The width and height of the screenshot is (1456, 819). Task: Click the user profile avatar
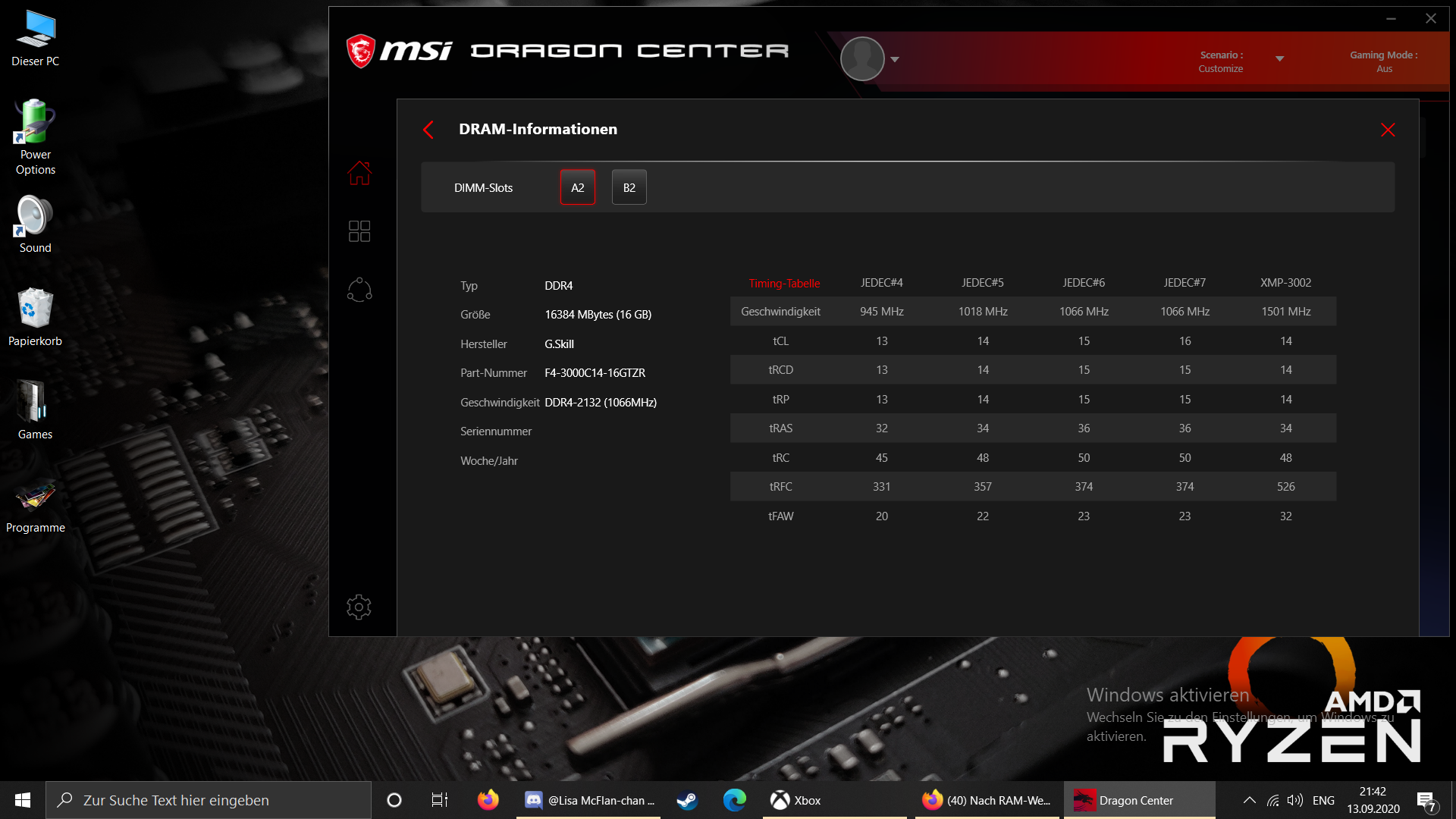[x=862, y=58]
